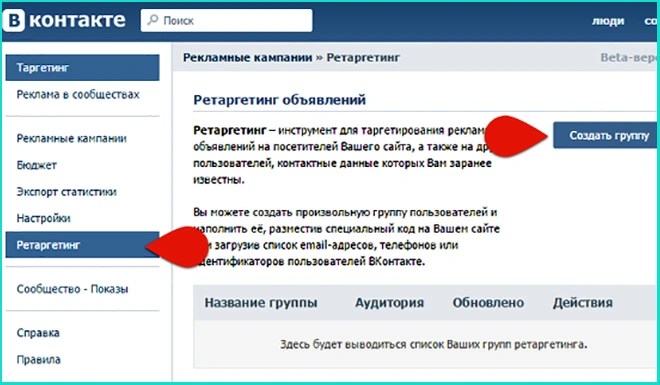Open the люди header link
660x385 pixels.
tap(608, 21)
